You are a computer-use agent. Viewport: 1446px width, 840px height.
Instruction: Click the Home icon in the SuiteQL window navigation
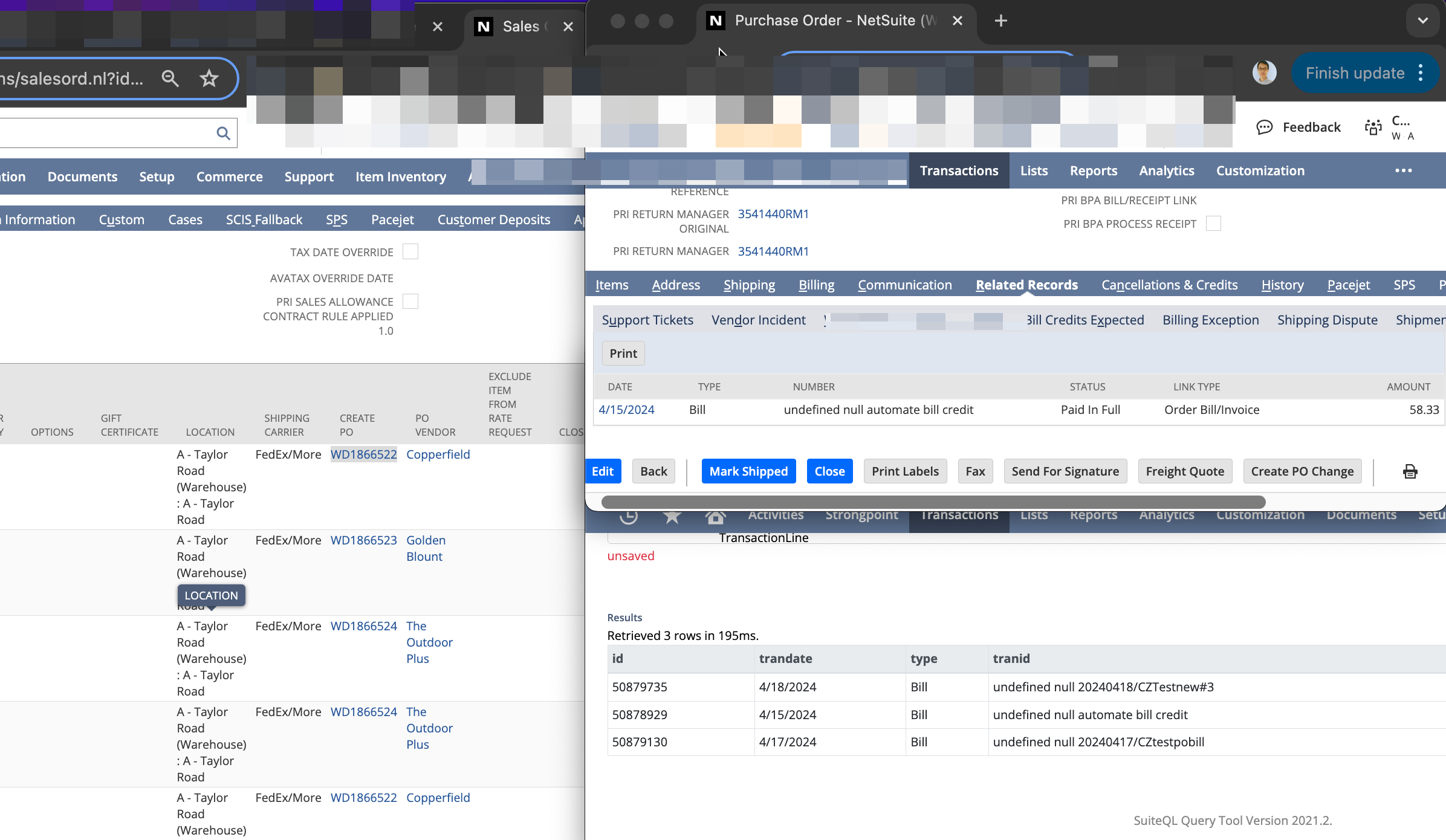pyautogui.click(x=715, y=516)
